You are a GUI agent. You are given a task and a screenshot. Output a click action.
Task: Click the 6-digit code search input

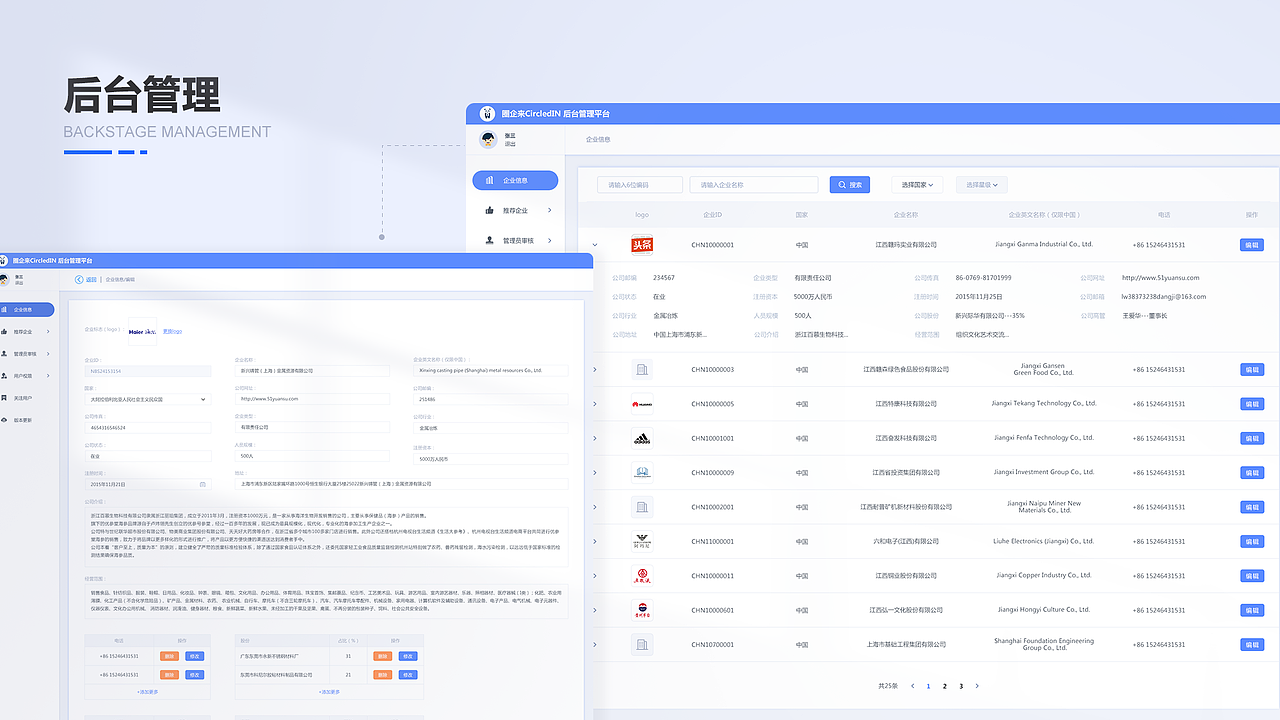tap(640, 185)
